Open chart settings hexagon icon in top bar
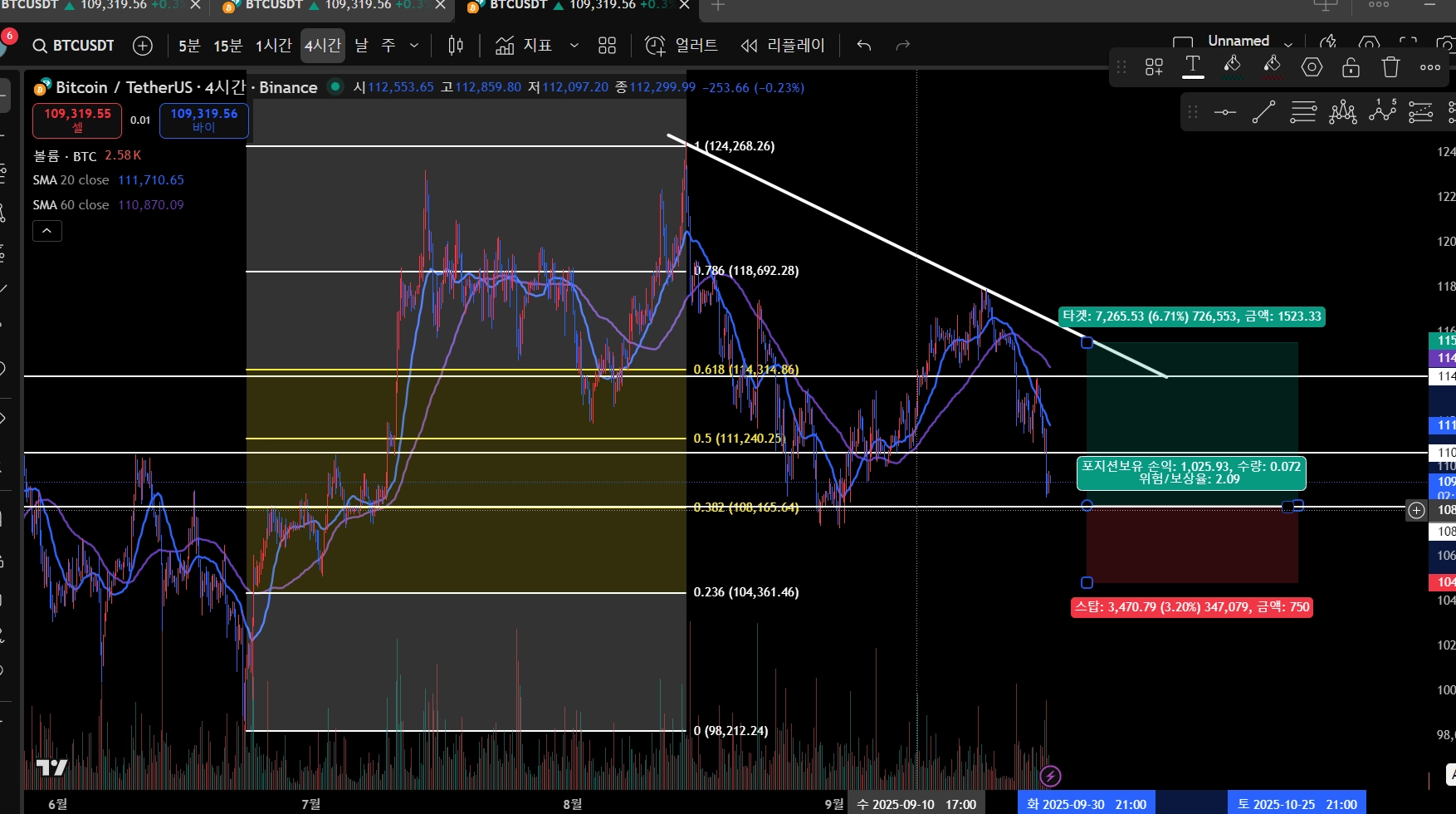This screenshot has width=1456, height=814. pyautogui.click(x=1369, y=43)
